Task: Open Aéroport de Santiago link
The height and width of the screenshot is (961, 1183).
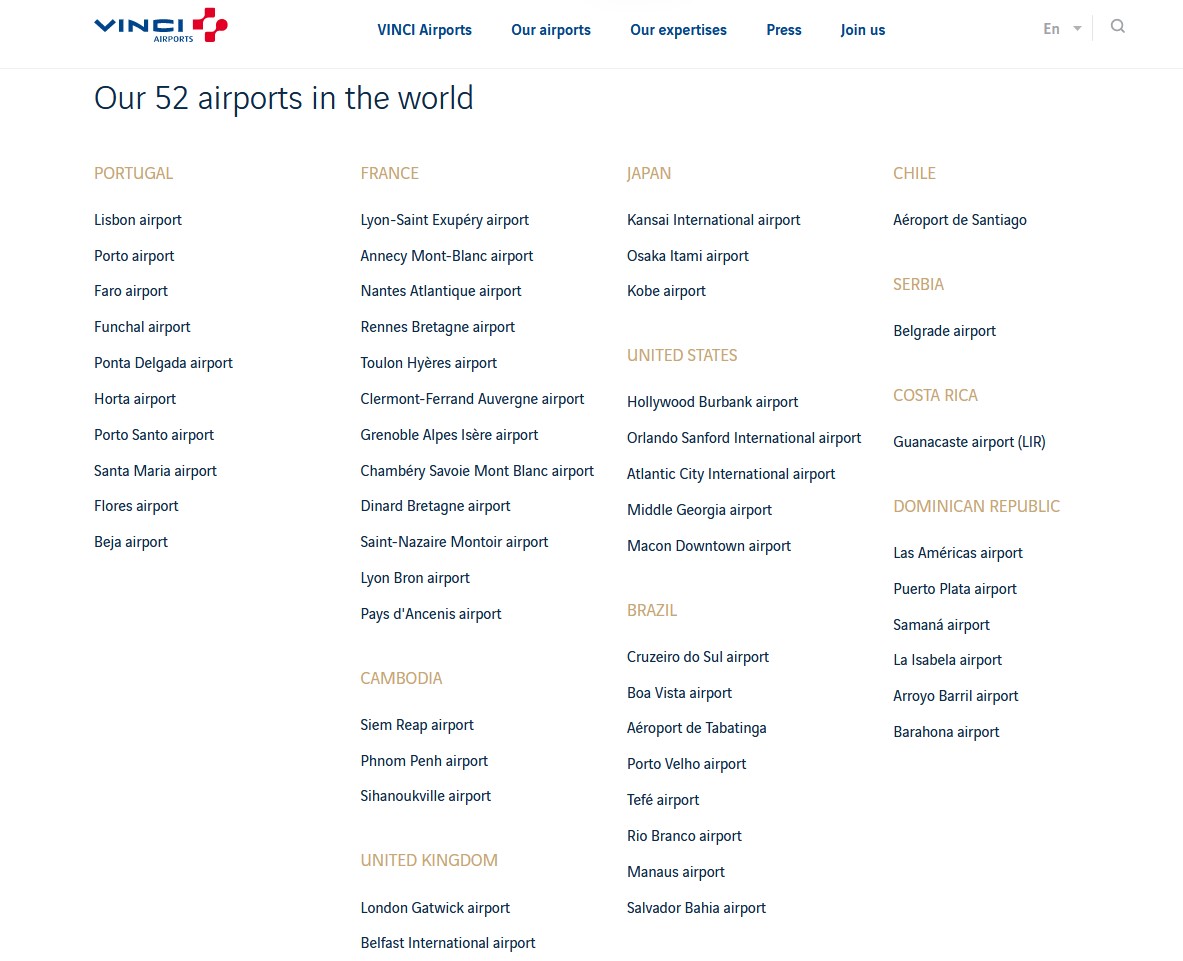Action: pyautogui.click(x=960, y=220)
